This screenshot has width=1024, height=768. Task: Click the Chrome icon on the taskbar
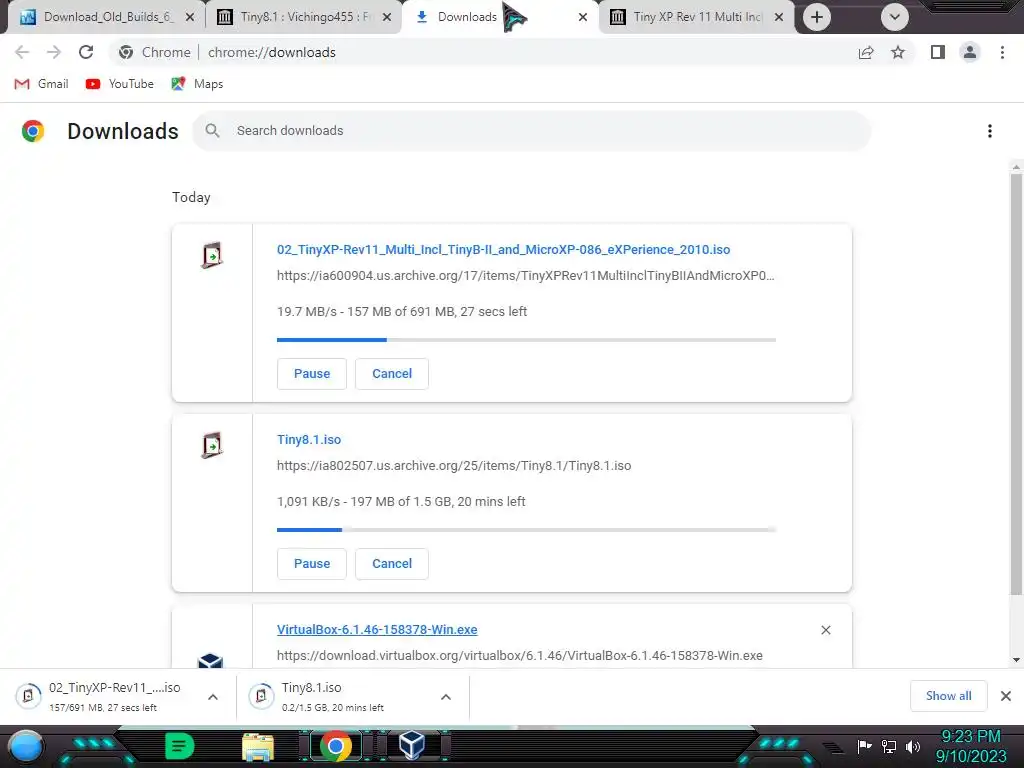tap(336, 746)
